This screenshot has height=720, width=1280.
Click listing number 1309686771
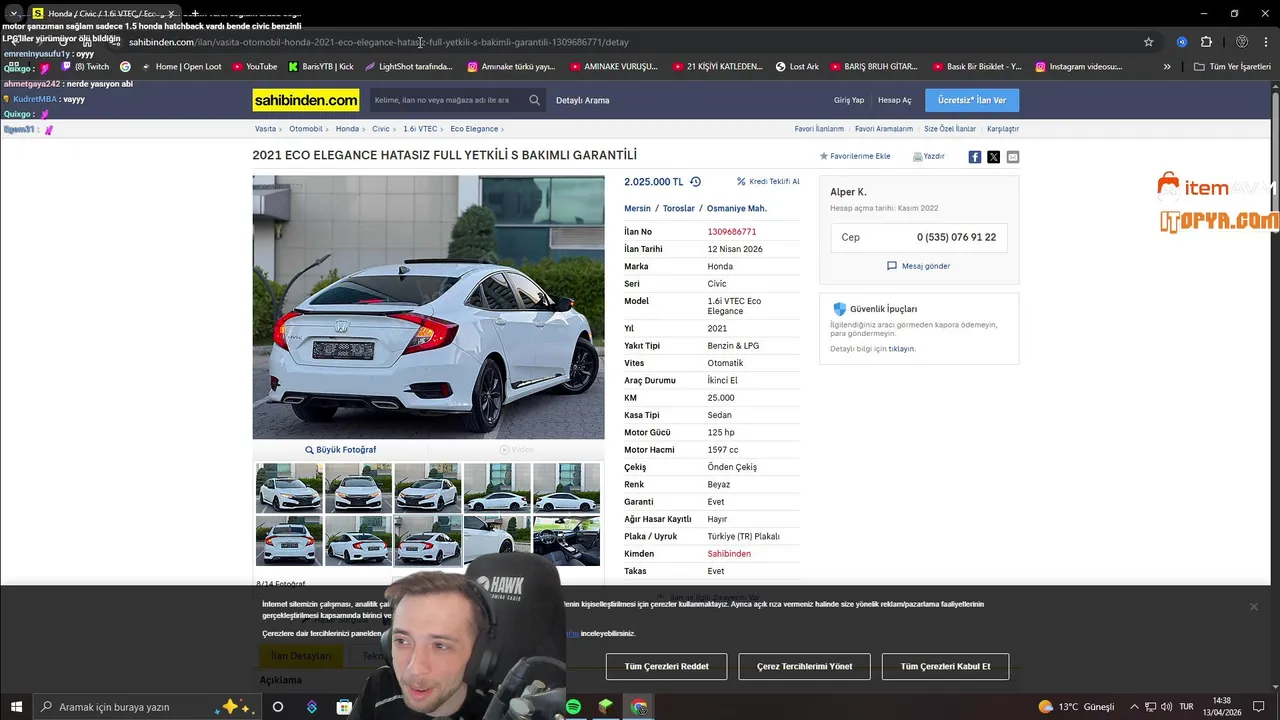pos(732,232)
